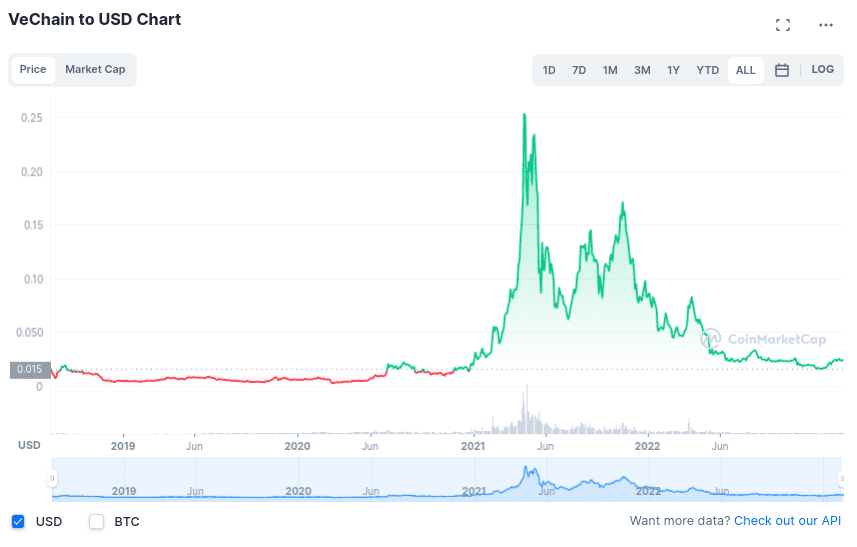The height and width of the screenshot is (547, 857).
Task: Toggle the LOG scale button
Action: pyautogui.click(x=822, y=69)
